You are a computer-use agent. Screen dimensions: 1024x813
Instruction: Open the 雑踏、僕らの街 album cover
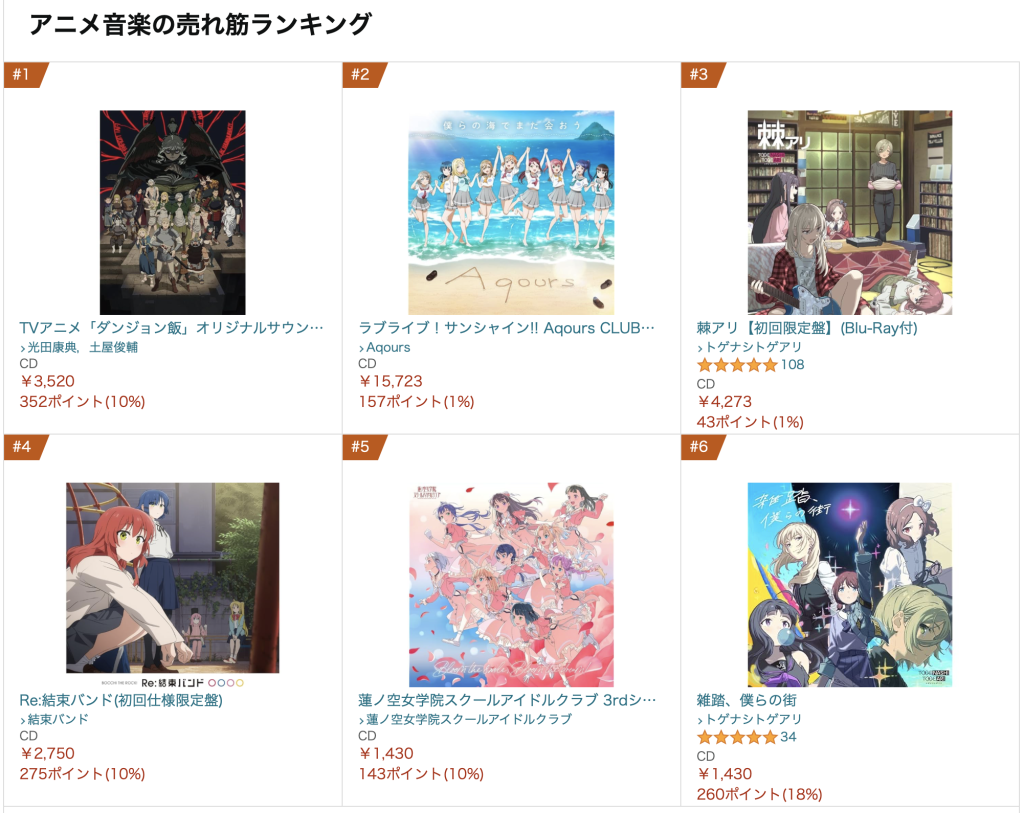pos(850,584)
